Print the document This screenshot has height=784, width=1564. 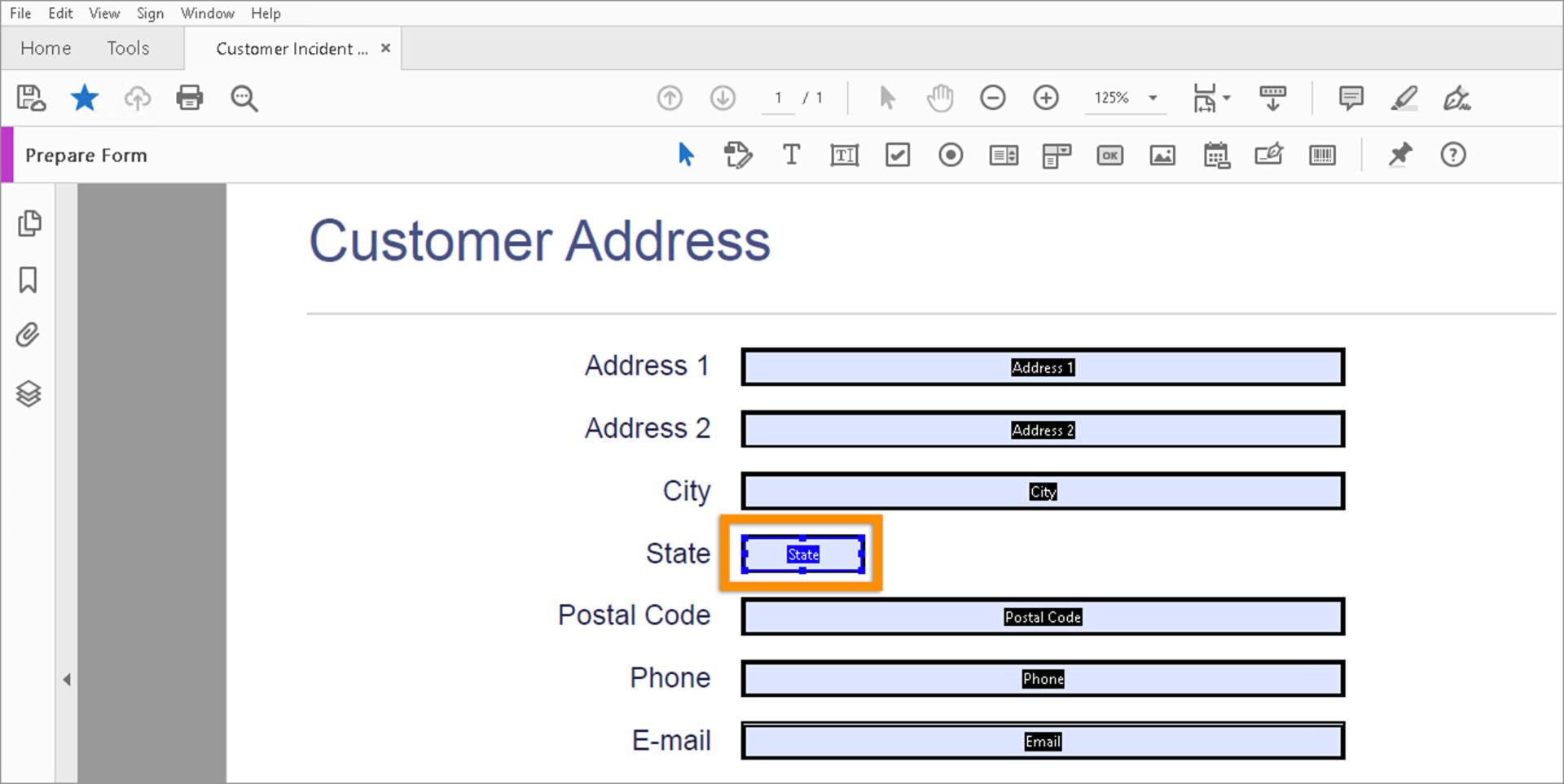pos(189,98)
